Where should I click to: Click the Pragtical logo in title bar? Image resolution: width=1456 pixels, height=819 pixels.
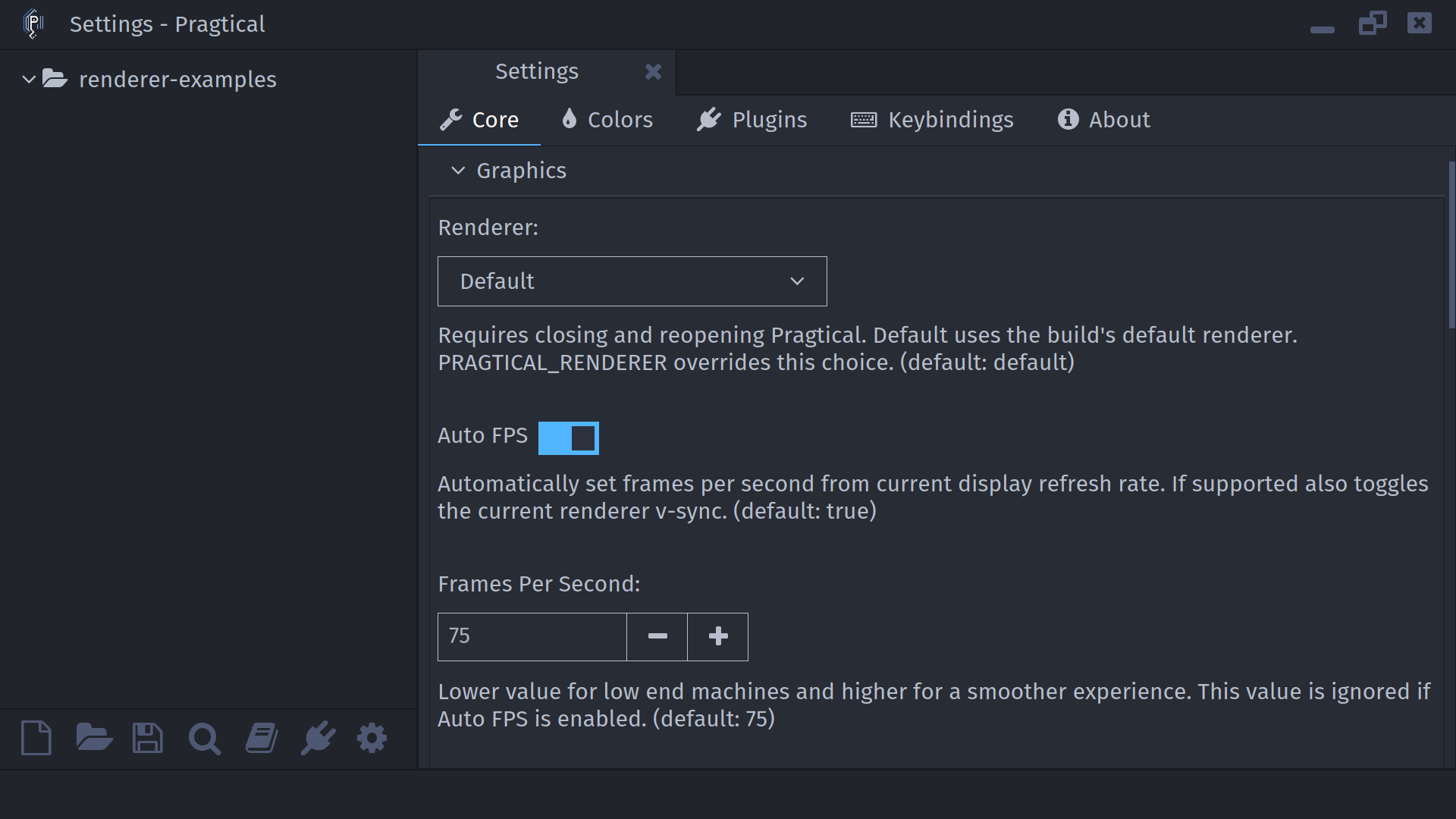33,24
